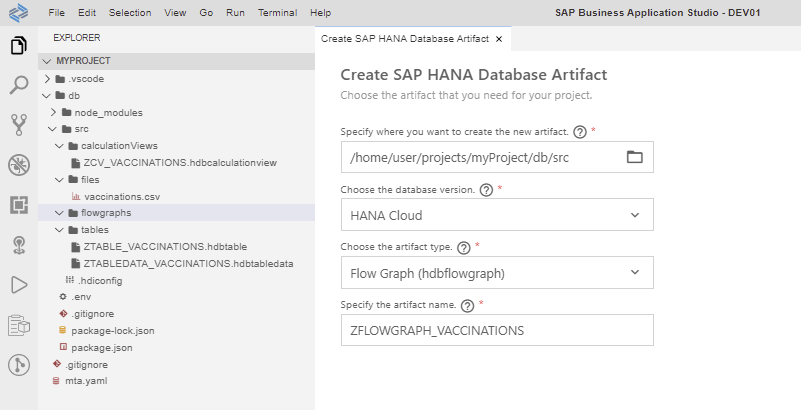This screenshot has height=410, width=801.
Task: Click the SAP Business Application Studio logo
Action: click(18, 12)
